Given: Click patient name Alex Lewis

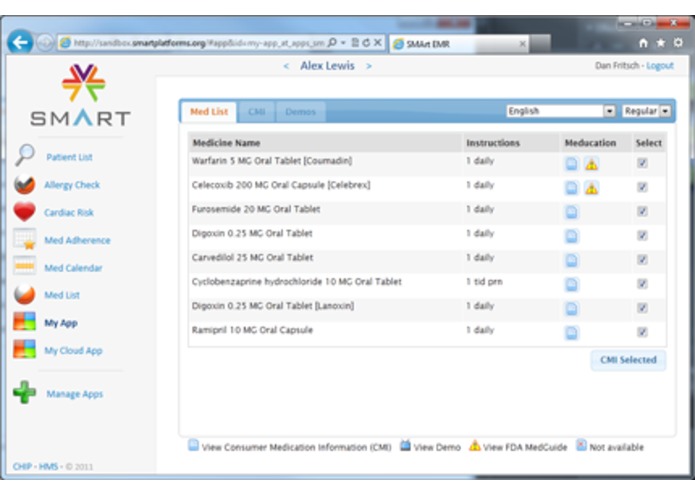Looking at the screenshot, I should pyautogui.click(x=327, y=66).
